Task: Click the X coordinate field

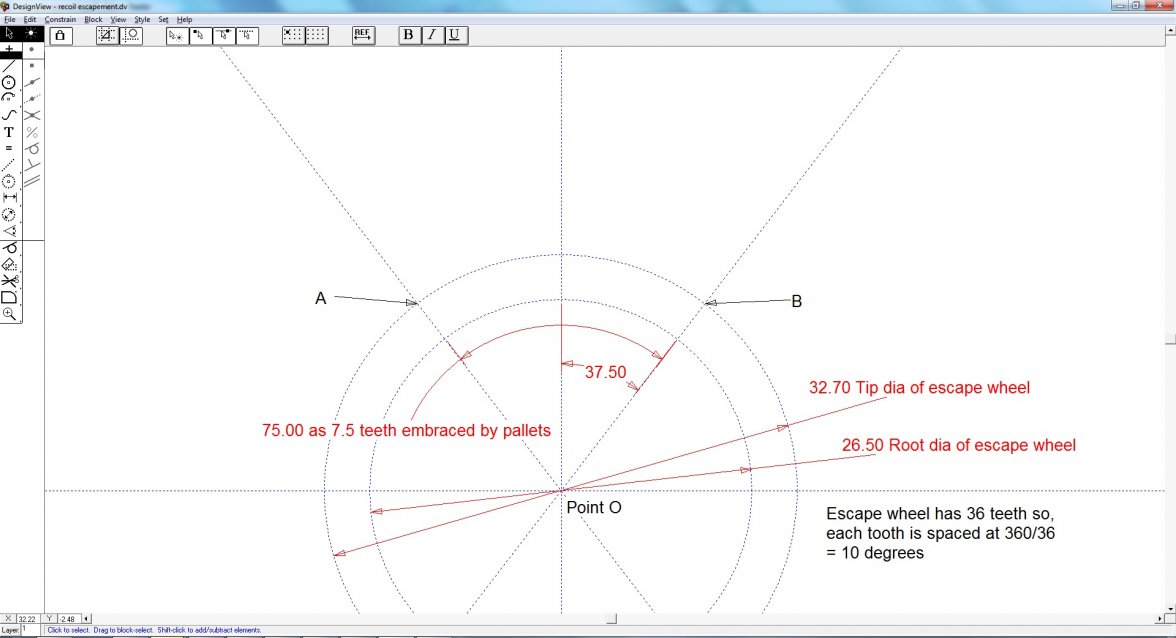Action: coord(27,619)
